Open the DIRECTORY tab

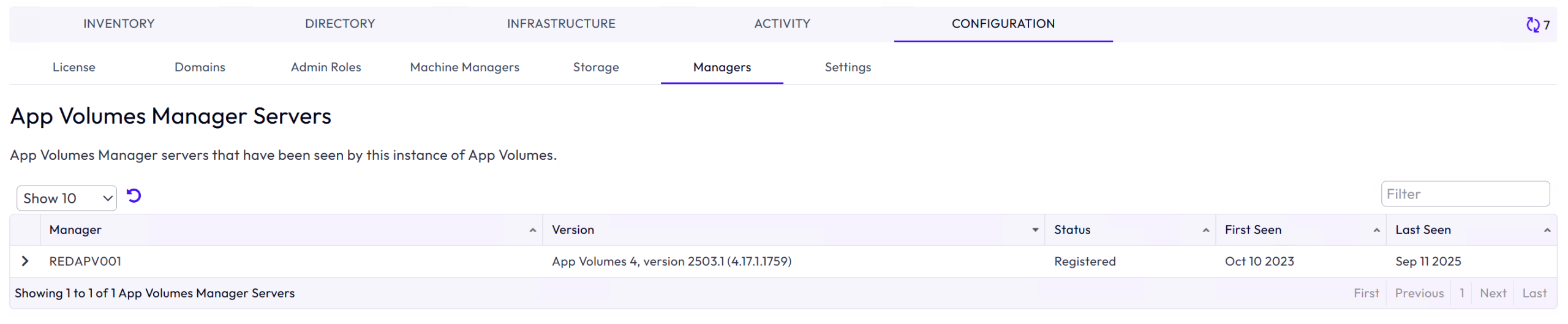coord(340,24)
